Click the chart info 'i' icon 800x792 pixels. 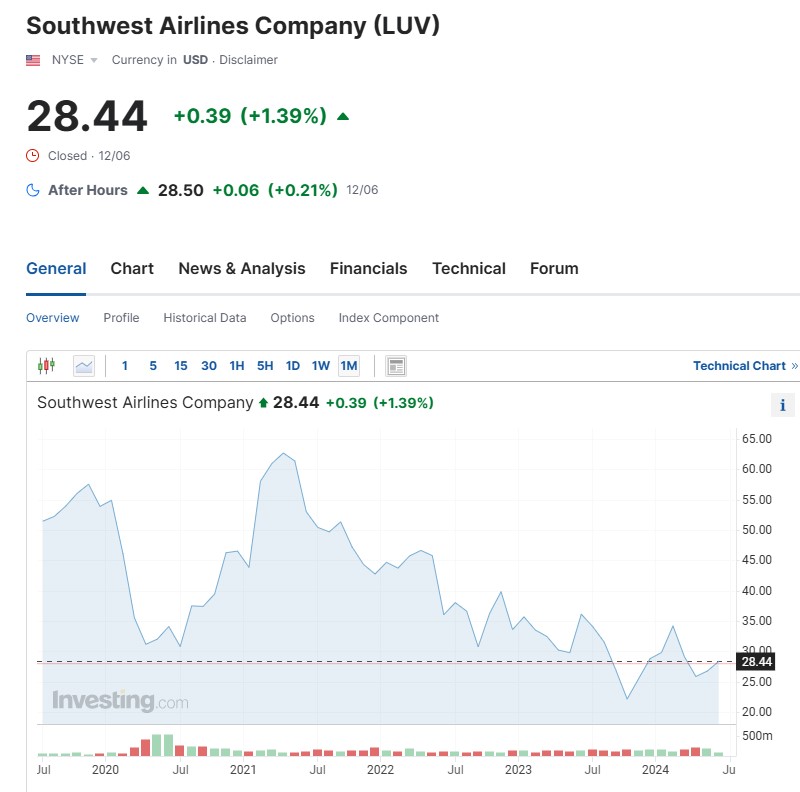pyautogui.click(x=783, y=405)
